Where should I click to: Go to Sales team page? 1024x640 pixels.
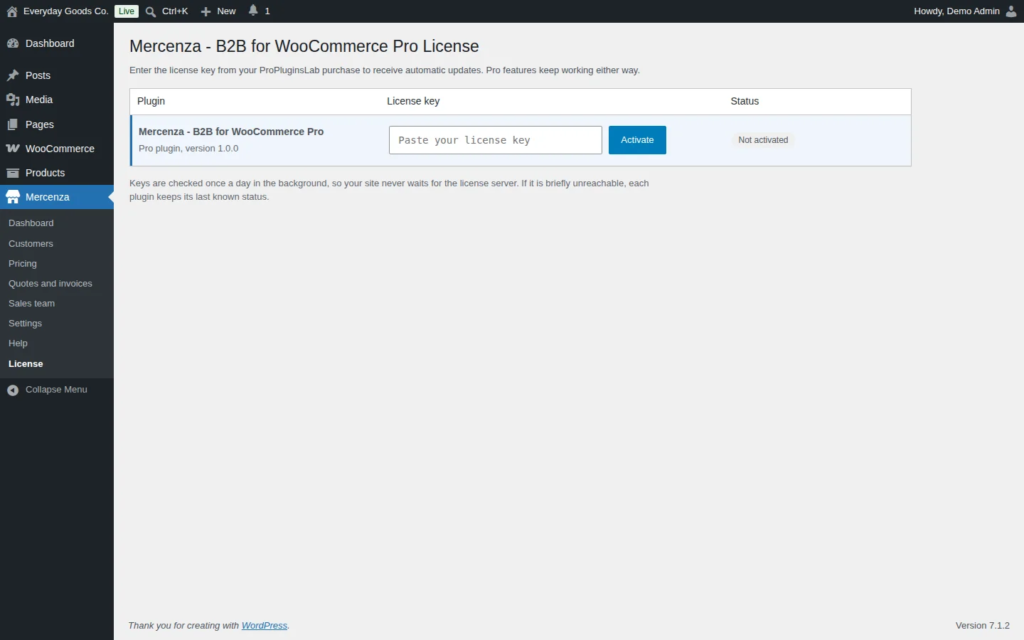[31, 303]
